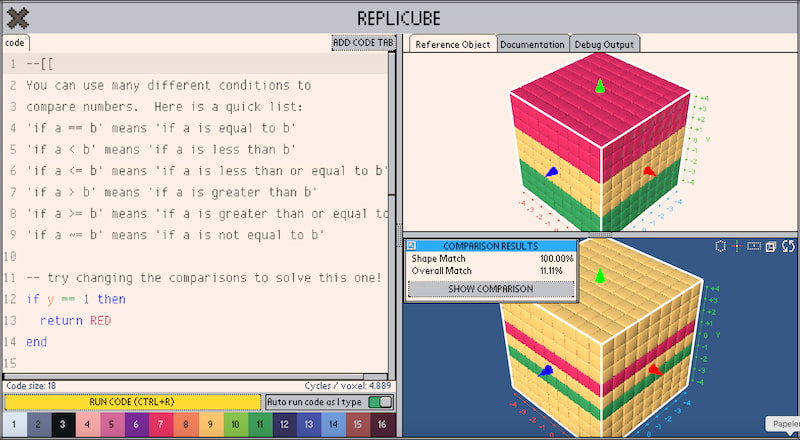Viewport: 800px width, 440px height.
Task: Click RUN CODE (CTRL+R) button
Action: tap(132, 402)
